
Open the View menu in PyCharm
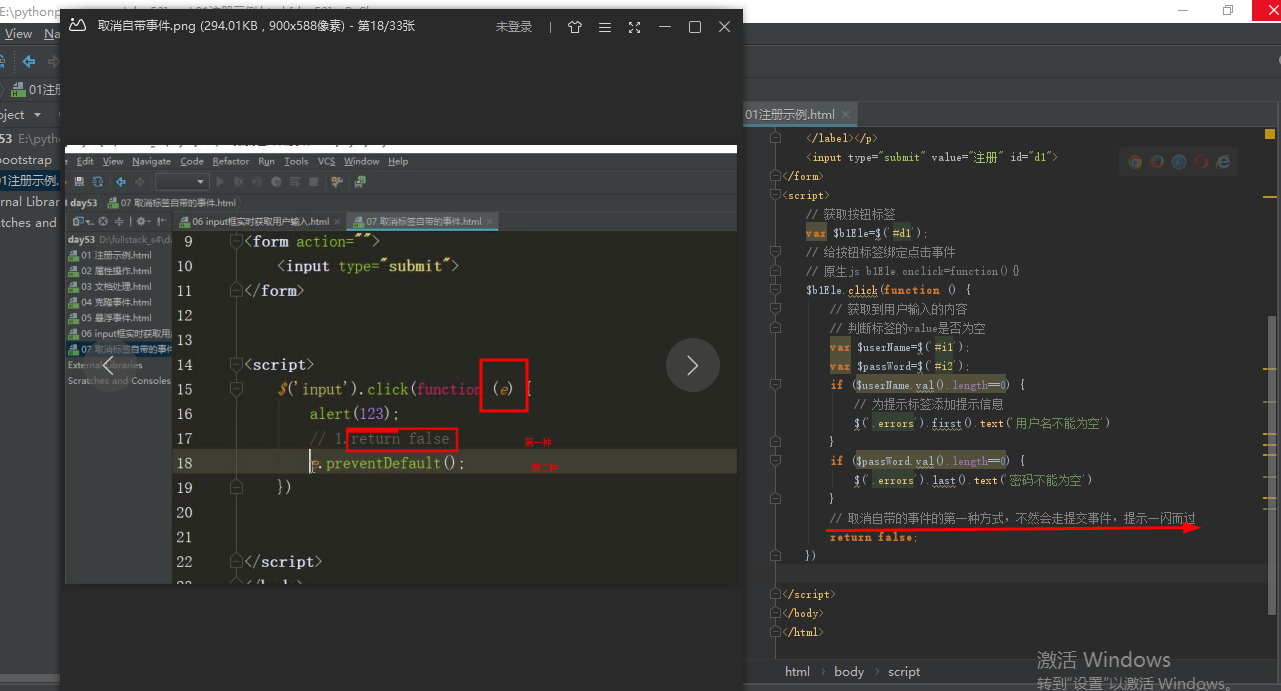click(18, 34)
